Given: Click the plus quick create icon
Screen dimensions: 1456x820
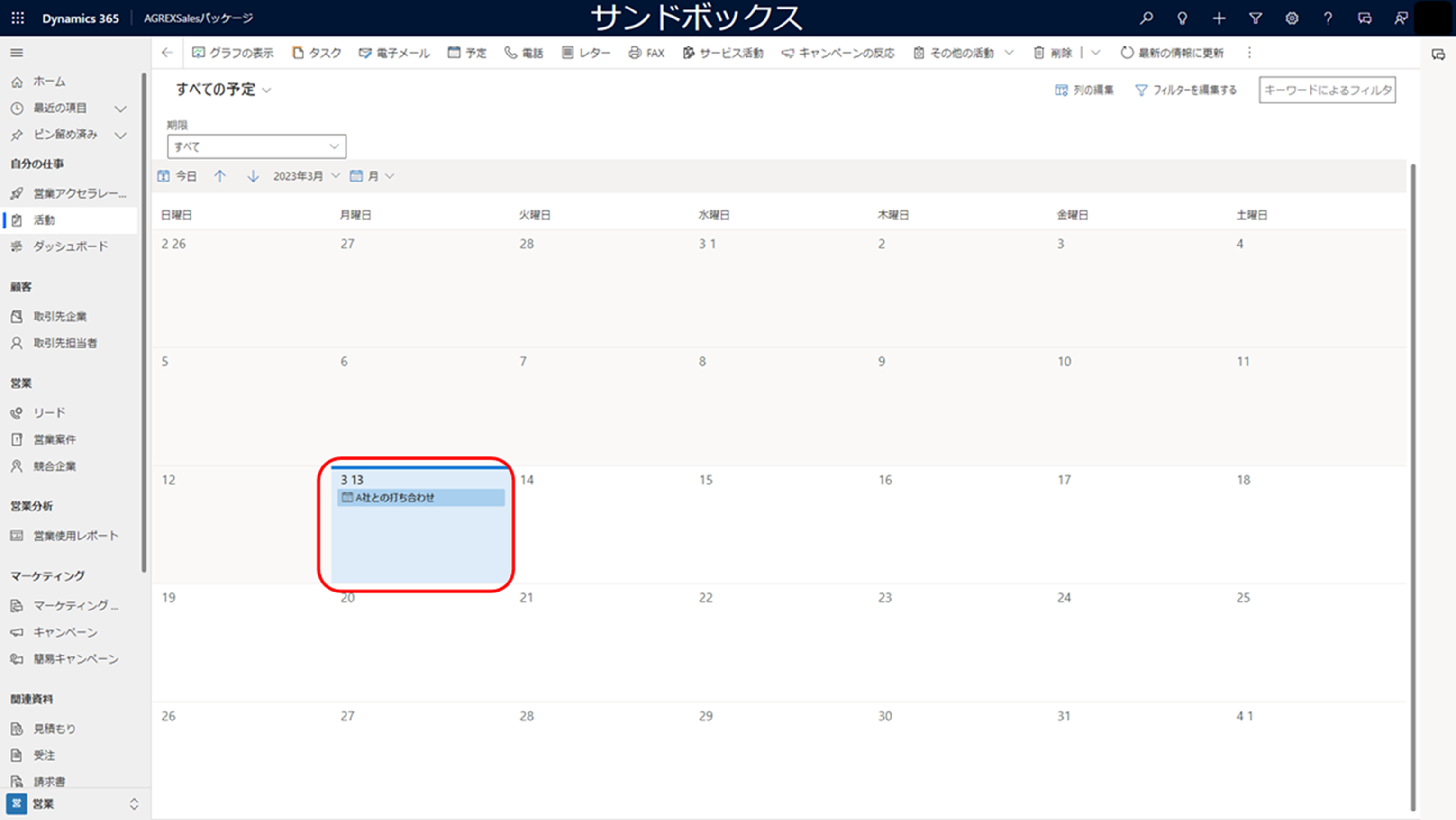Looking at the screenshot, I should [1219, 18].
